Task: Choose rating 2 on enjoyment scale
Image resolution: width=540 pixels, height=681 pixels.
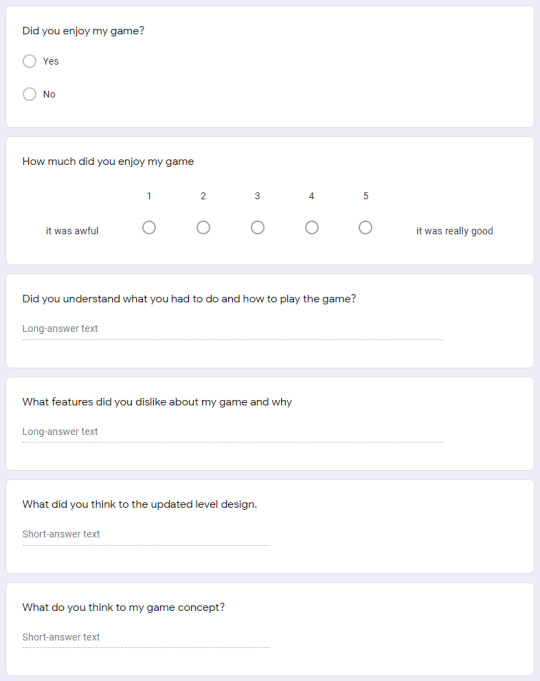Action: click(x=203, y=228)
